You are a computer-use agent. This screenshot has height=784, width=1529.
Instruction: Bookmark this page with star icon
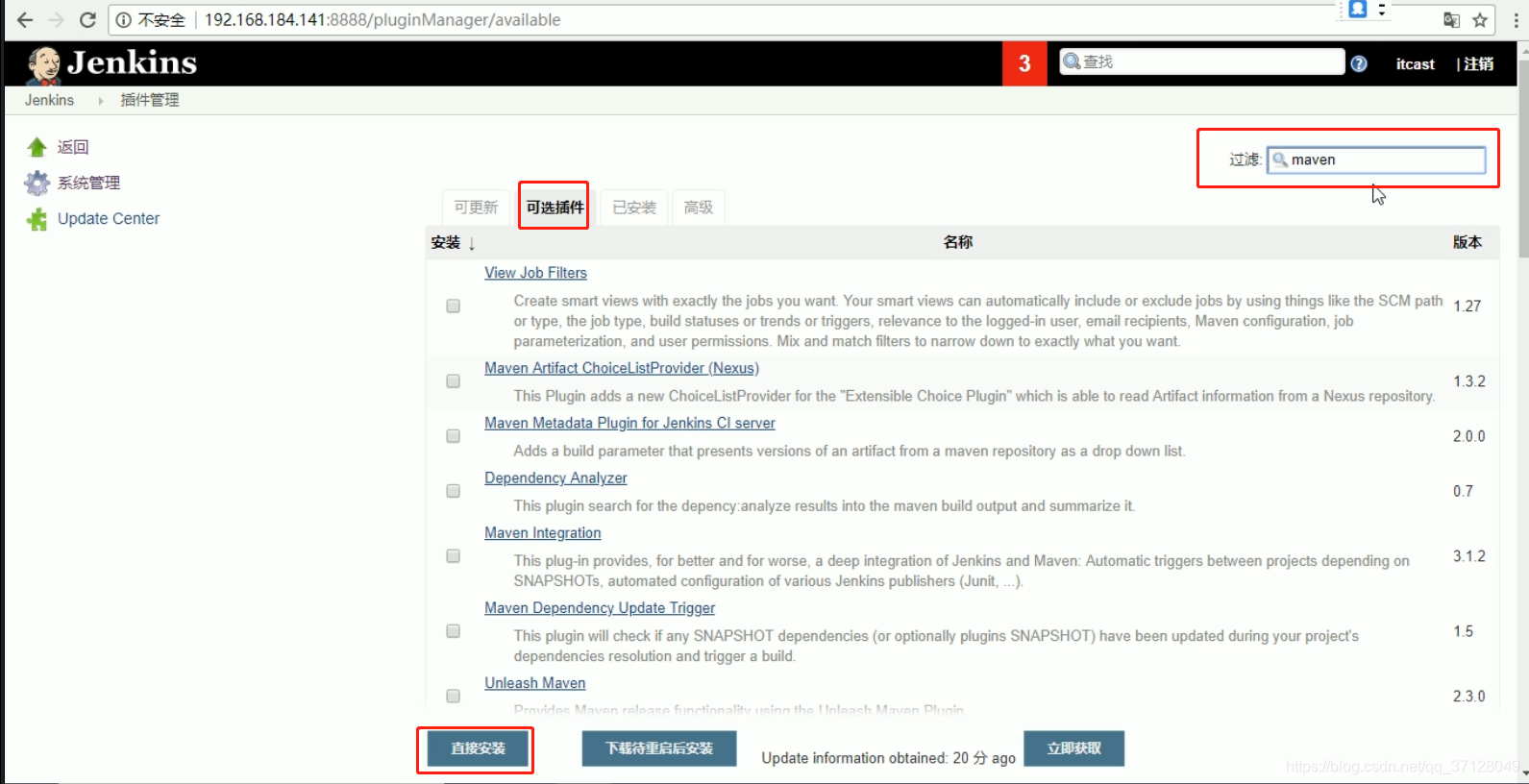[x=1480, y=20]
